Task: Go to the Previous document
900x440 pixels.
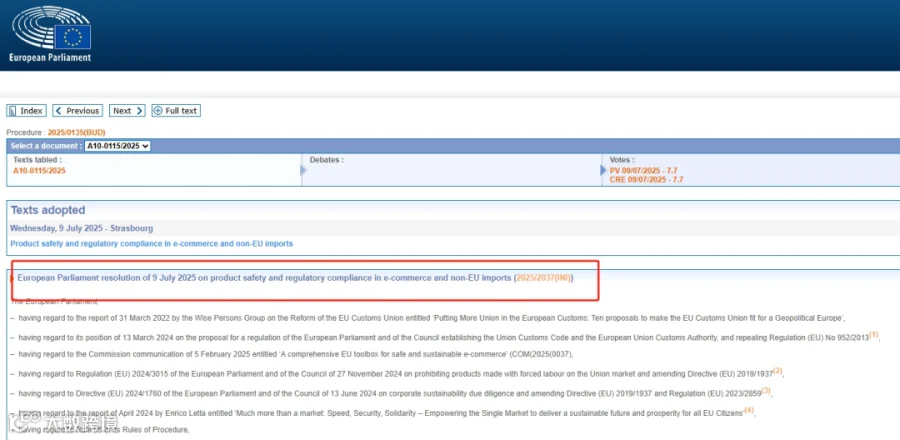Action: coord(77,111)
